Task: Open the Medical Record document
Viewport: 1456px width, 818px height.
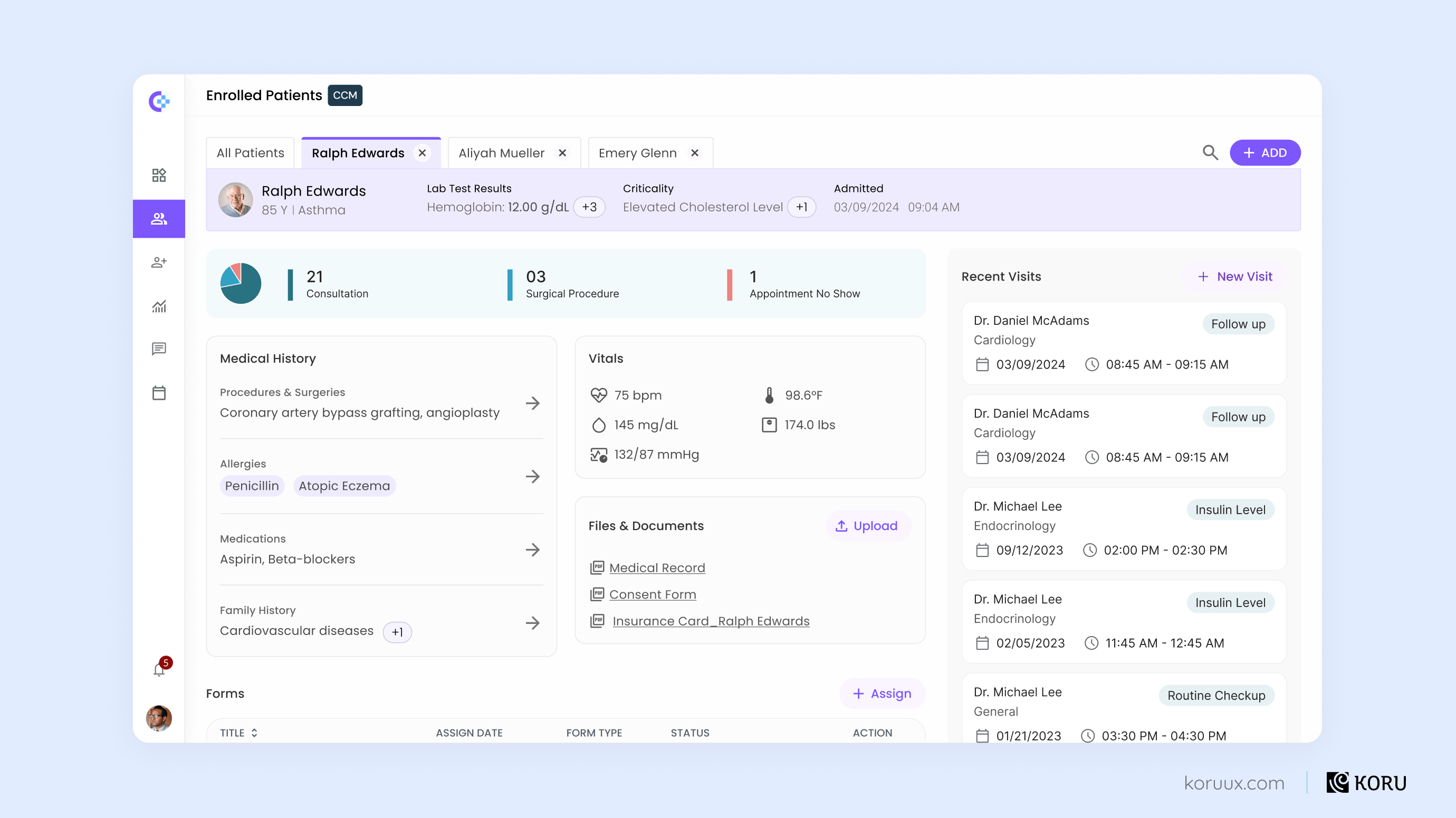Action: (657, 567)
